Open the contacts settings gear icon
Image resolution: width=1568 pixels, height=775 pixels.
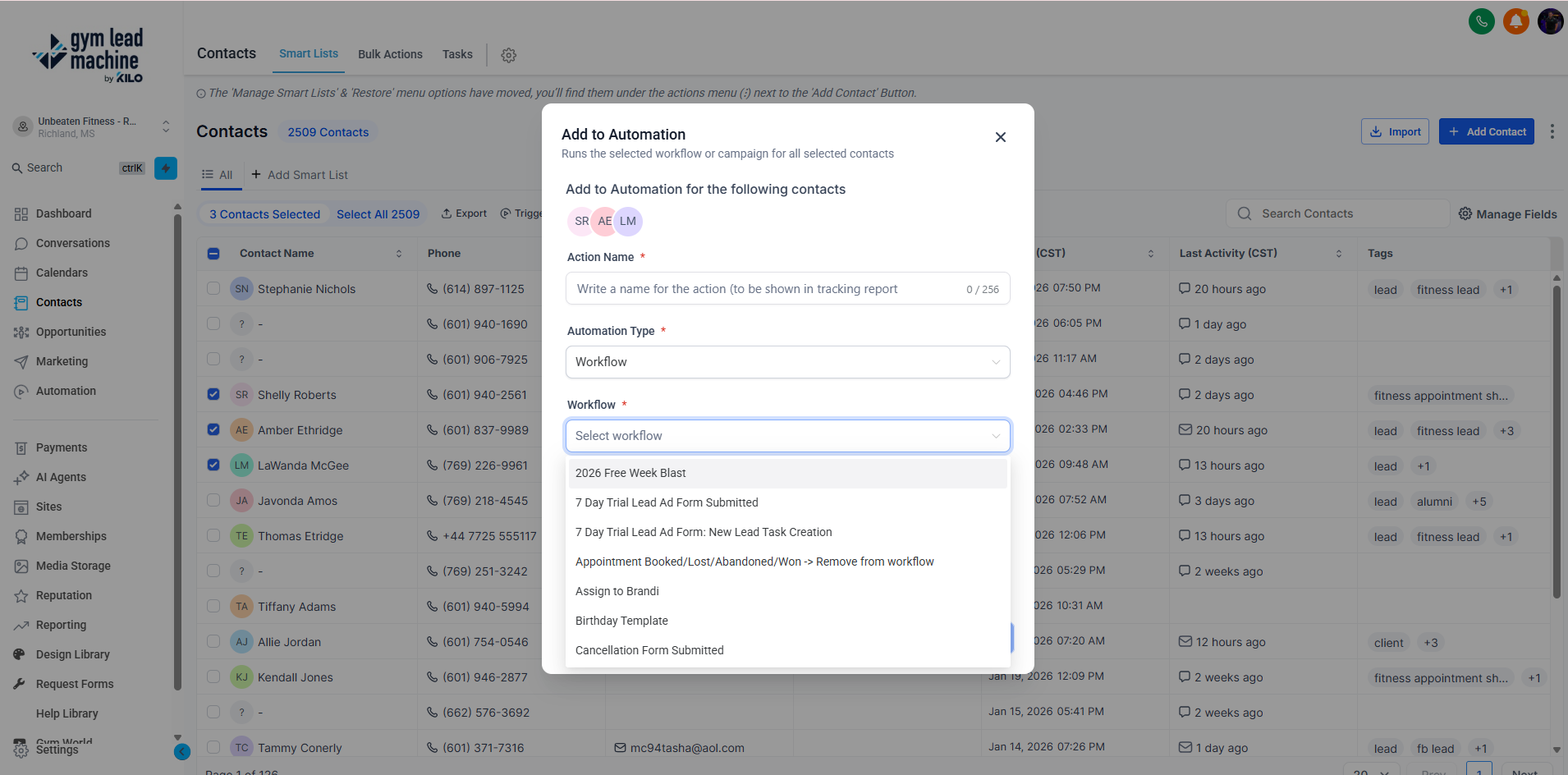pos(509,55)
